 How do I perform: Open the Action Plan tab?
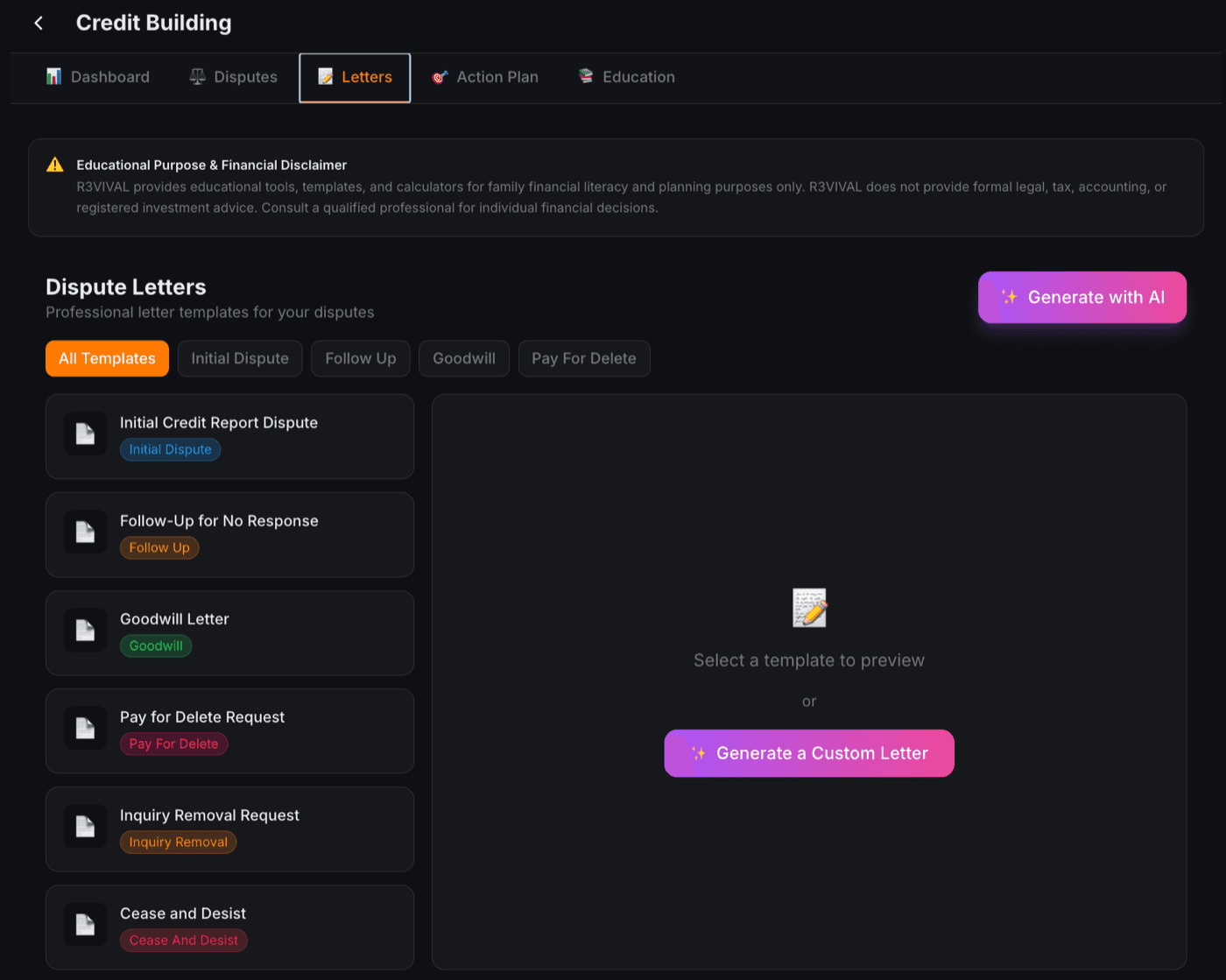pos(485,77)
